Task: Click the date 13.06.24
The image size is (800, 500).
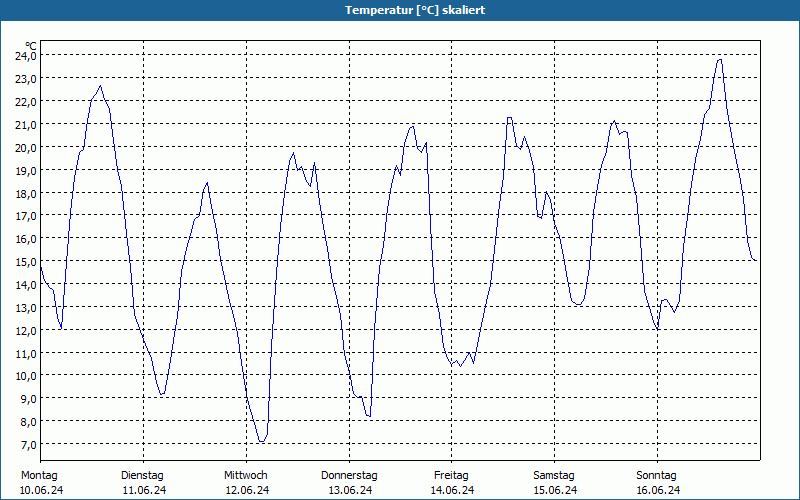Action: 350,490
